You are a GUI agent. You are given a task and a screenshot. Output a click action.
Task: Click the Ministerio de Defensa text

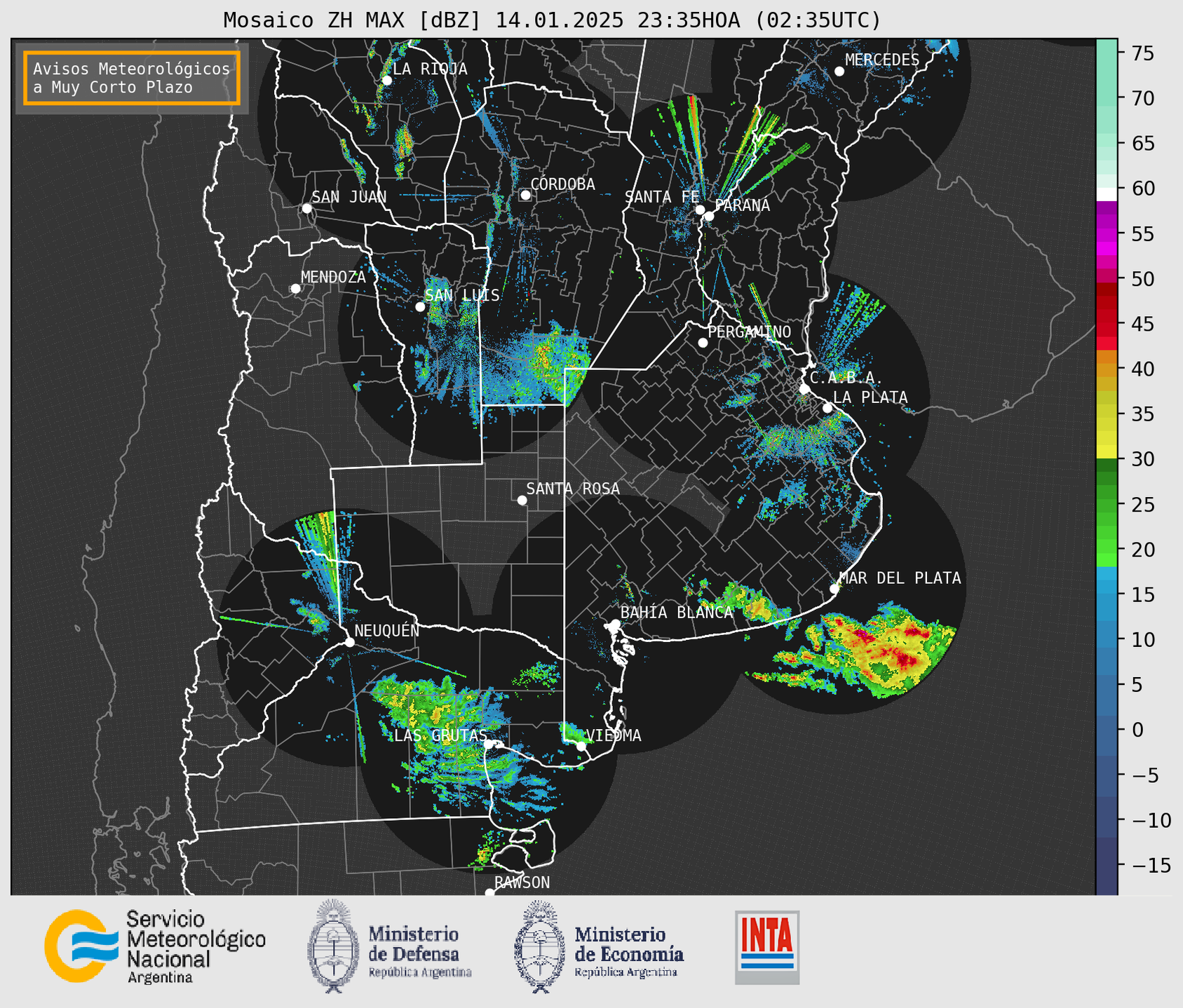click(419, 952)
